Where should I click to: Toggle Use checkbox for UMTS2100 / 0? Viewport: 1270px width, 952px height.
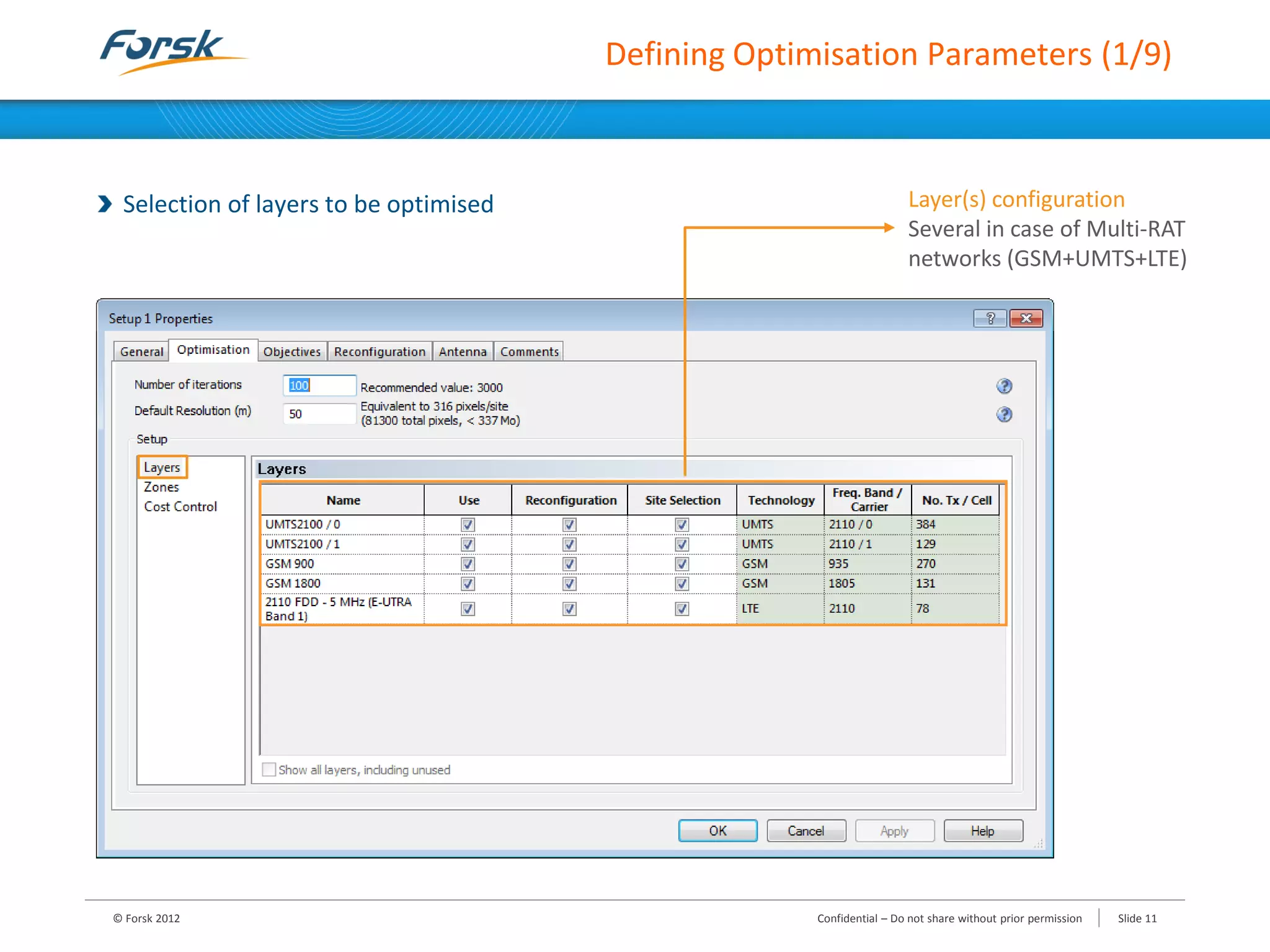(x=468, y=524)
